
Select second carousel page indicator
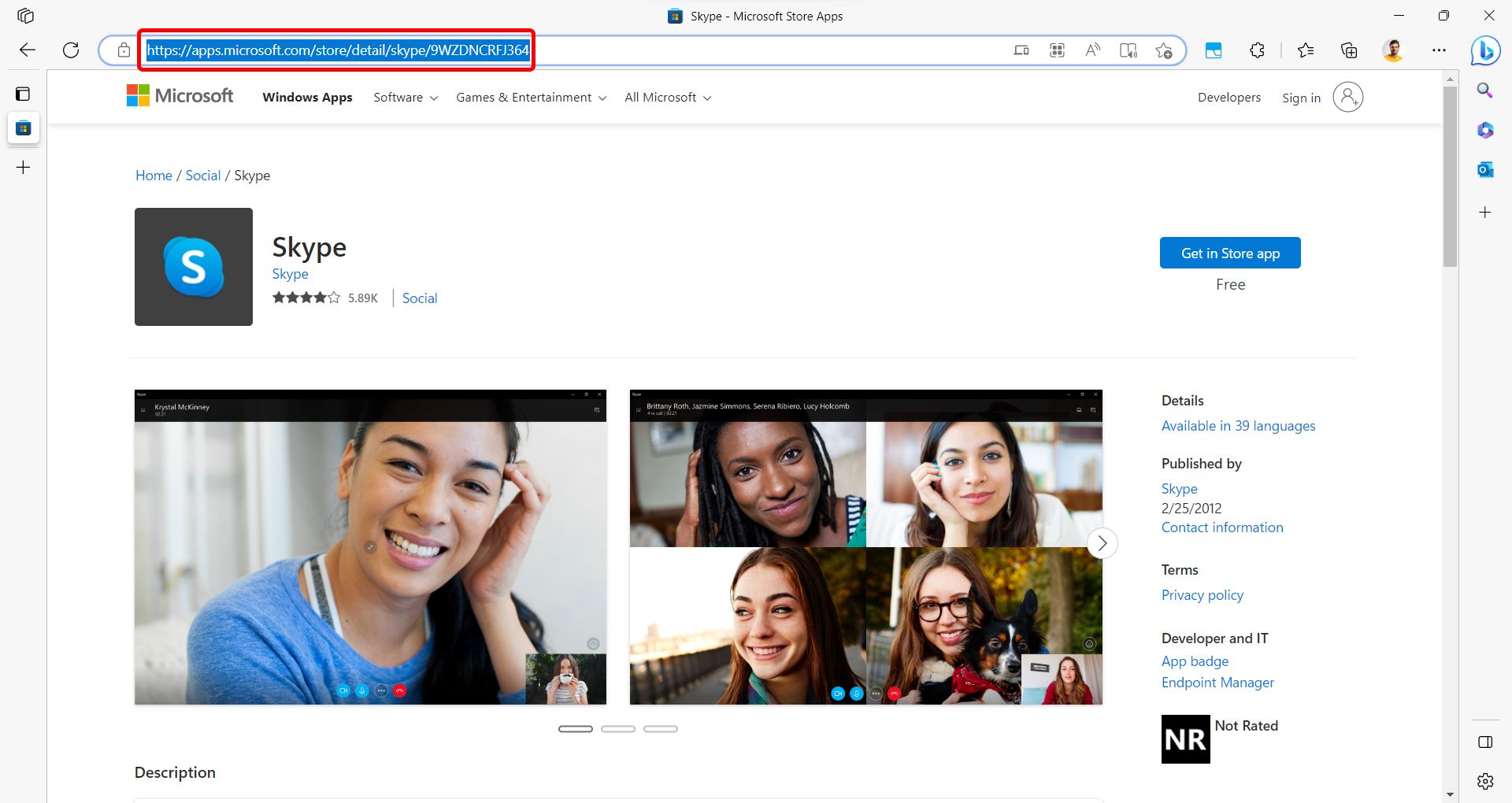(618, 729)
